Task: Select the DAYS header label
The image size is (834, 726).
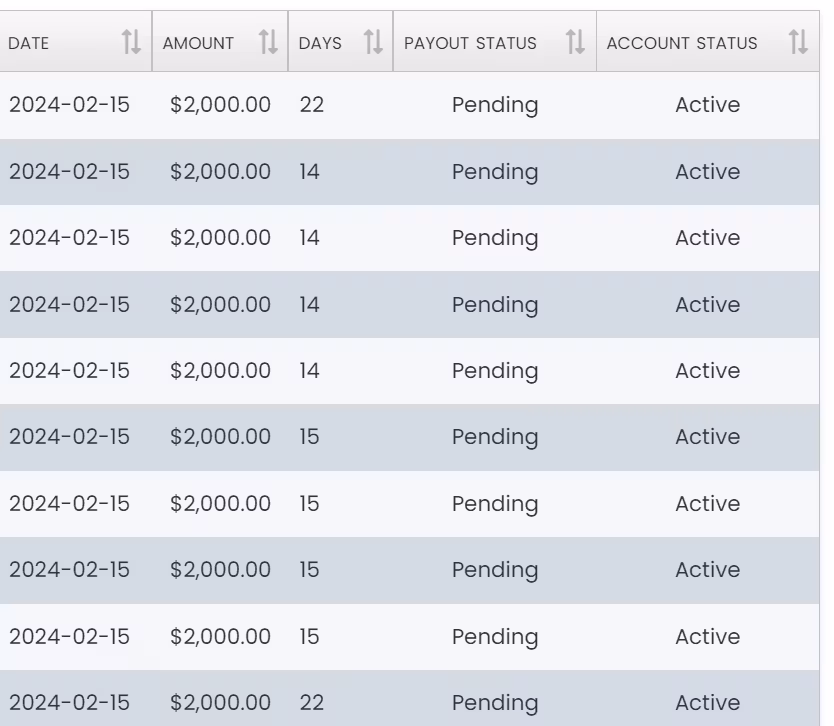Action: [320, 44]
